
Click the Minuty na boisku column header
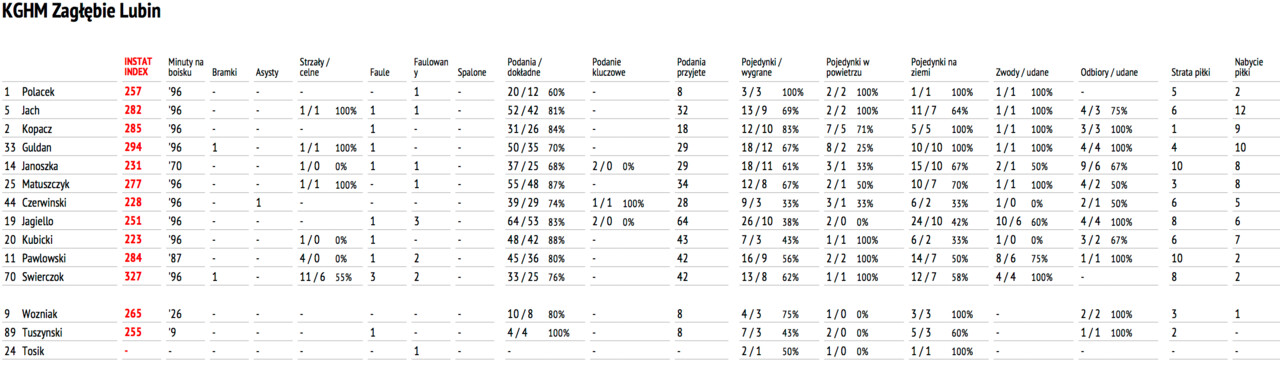click(x=186, y=67)
